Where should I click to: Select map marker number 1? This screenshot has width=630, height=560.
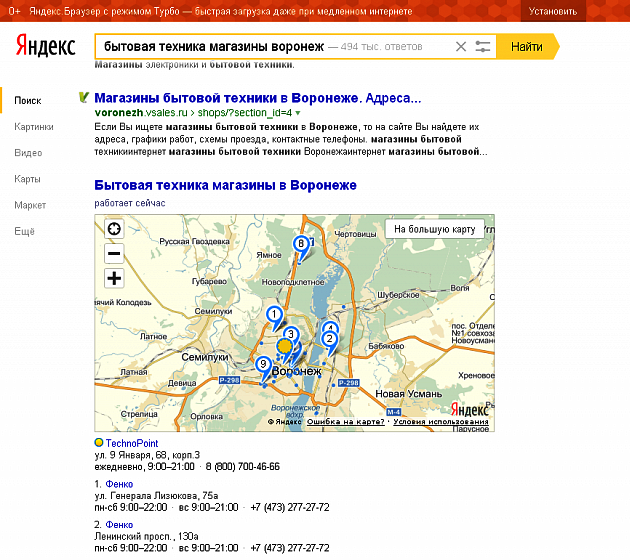click(274, 316)
